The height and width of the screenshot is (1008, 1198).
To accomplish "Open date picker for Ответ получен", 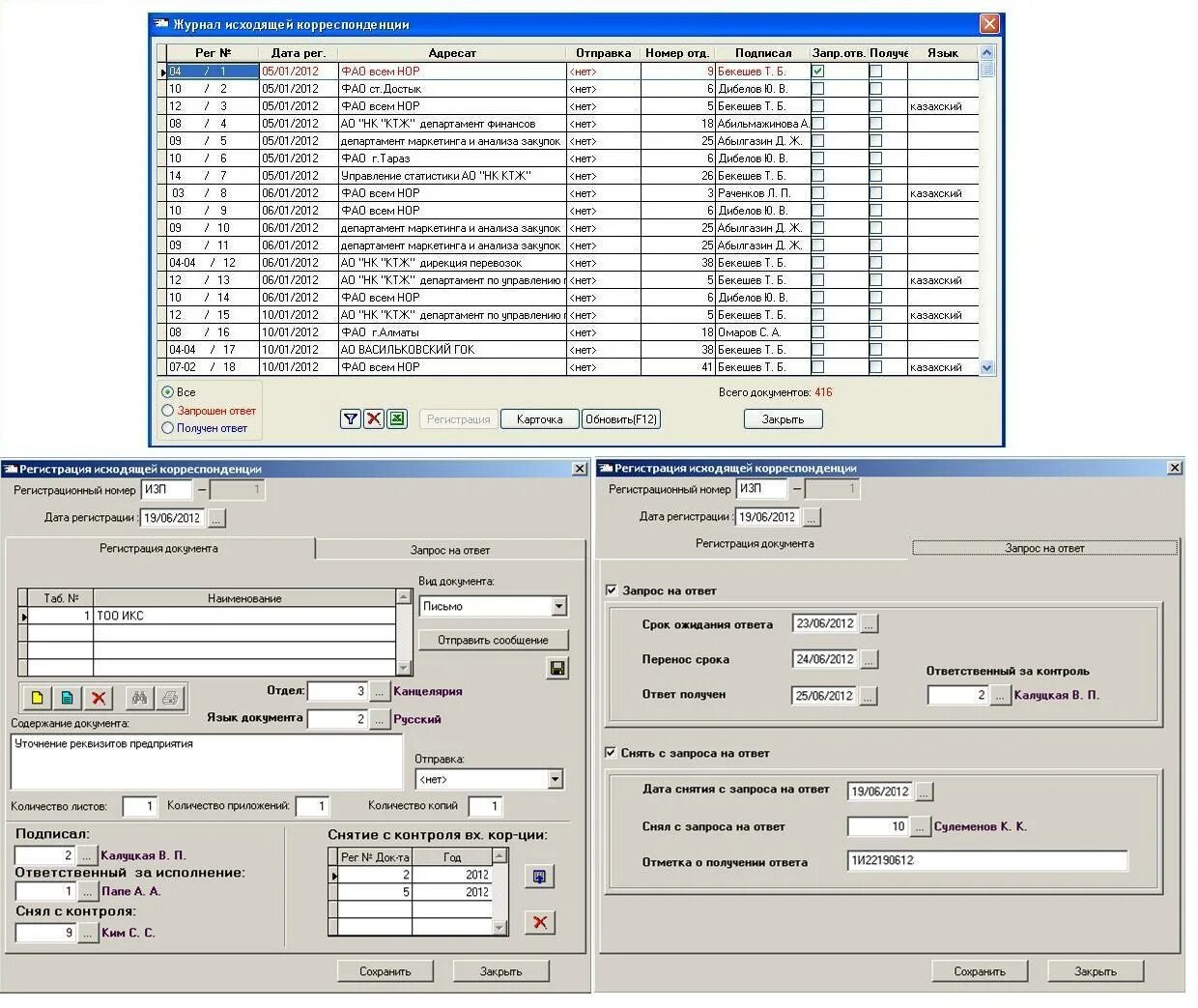I will point(869,696).
